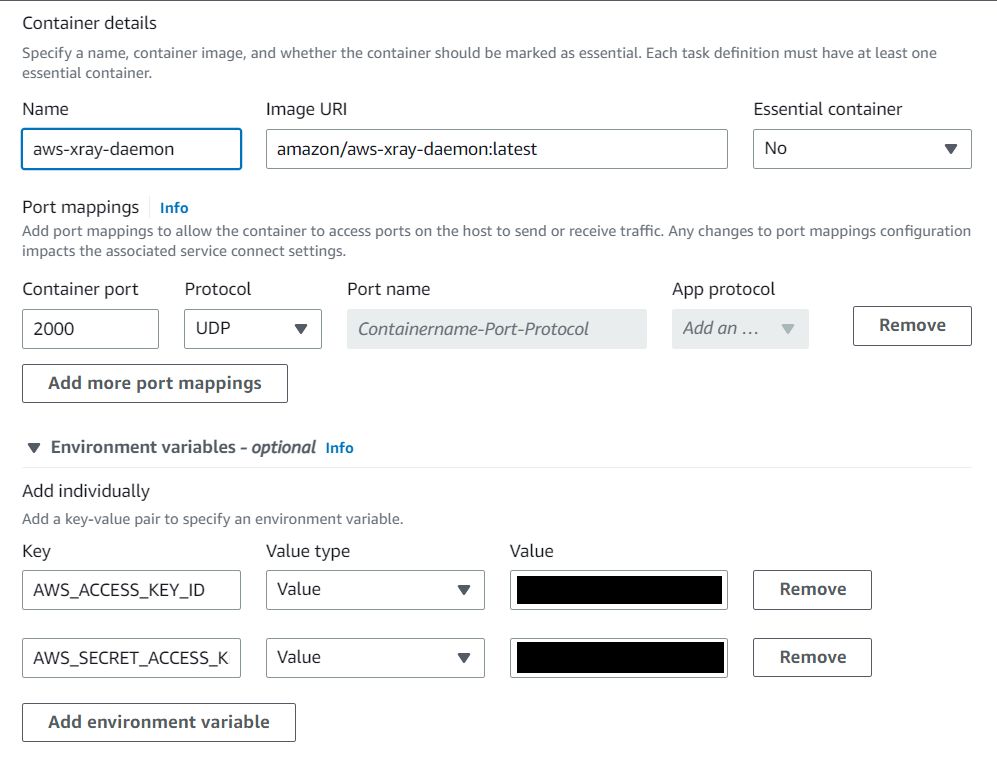Click the container Name input field
997x767 pixels.
(131, 149)
